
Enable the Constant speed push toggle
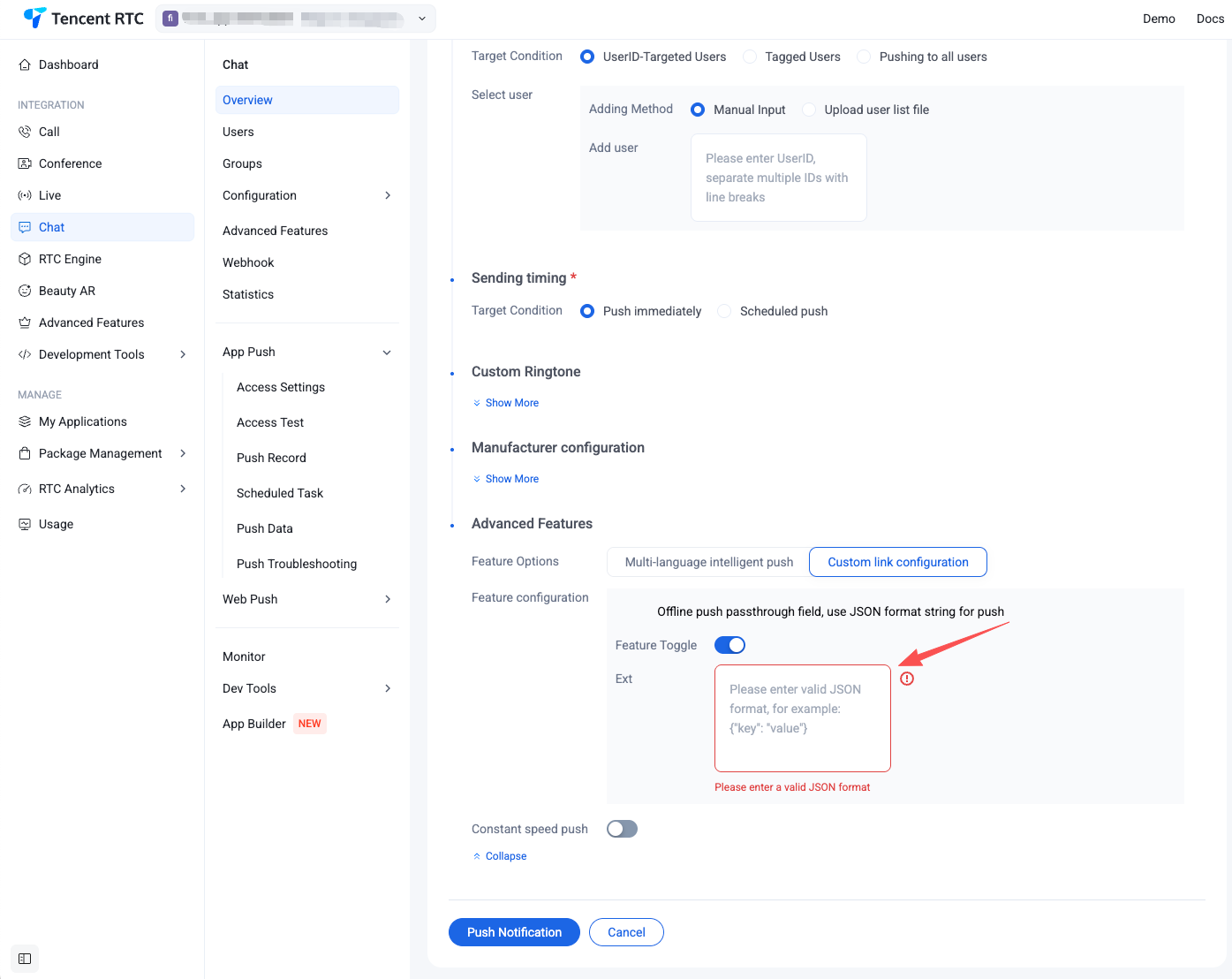622,829
